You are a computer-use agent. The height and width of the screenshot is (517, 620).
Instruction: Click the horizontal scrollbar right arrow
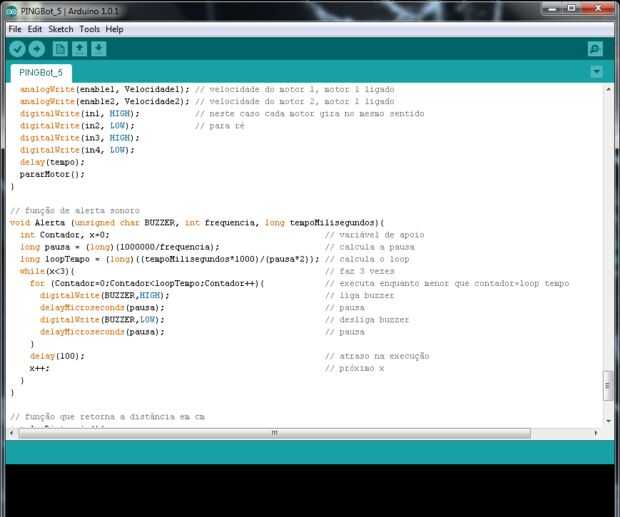point(595,433)
